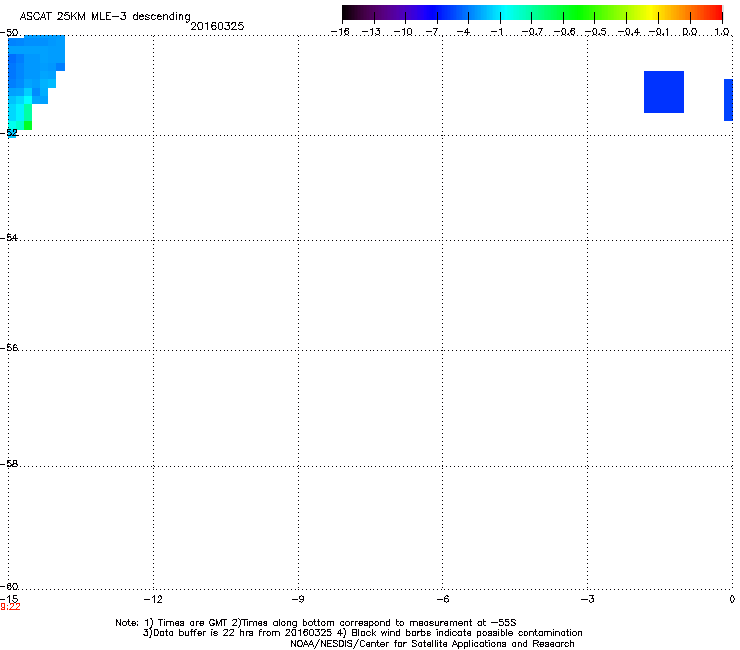740x650 pixels.
Task: Click the '1.0' color bar label
Action: click(x=722, y=32)
